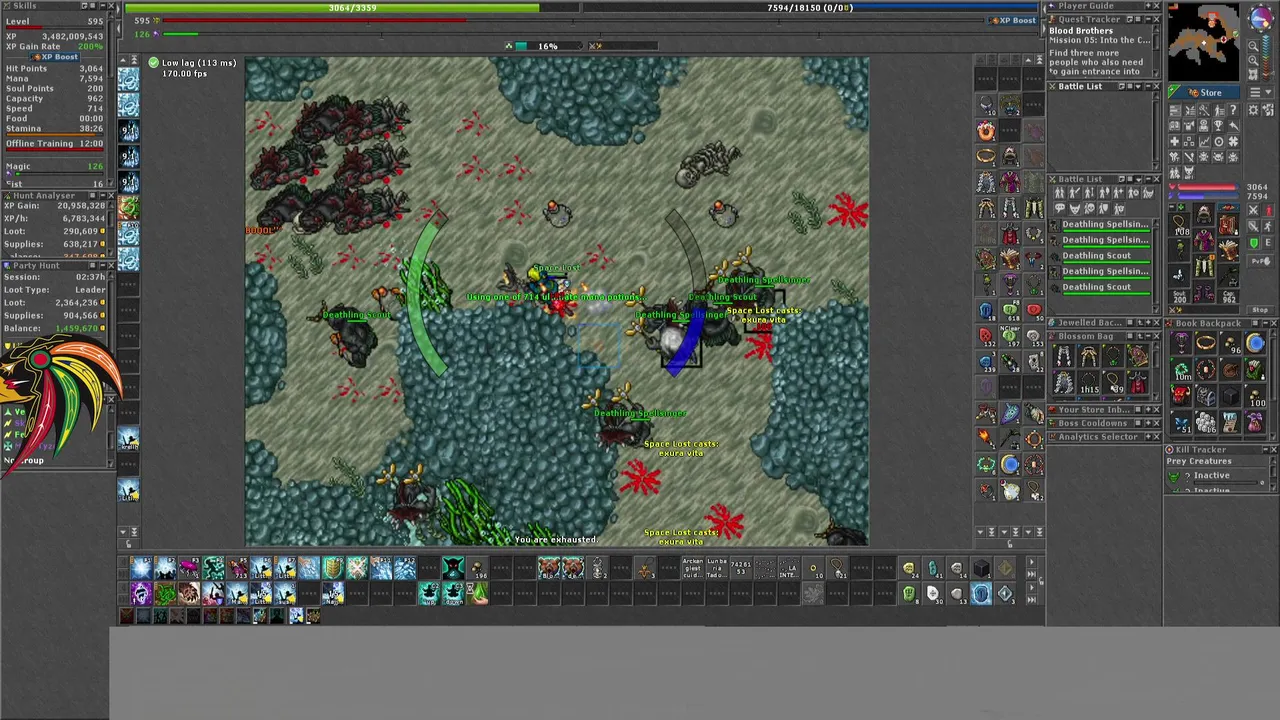Viewport: 1280px width, 720px height.
Task: Enable the stand still red-figure mode
Action: tap(1269, 211)
